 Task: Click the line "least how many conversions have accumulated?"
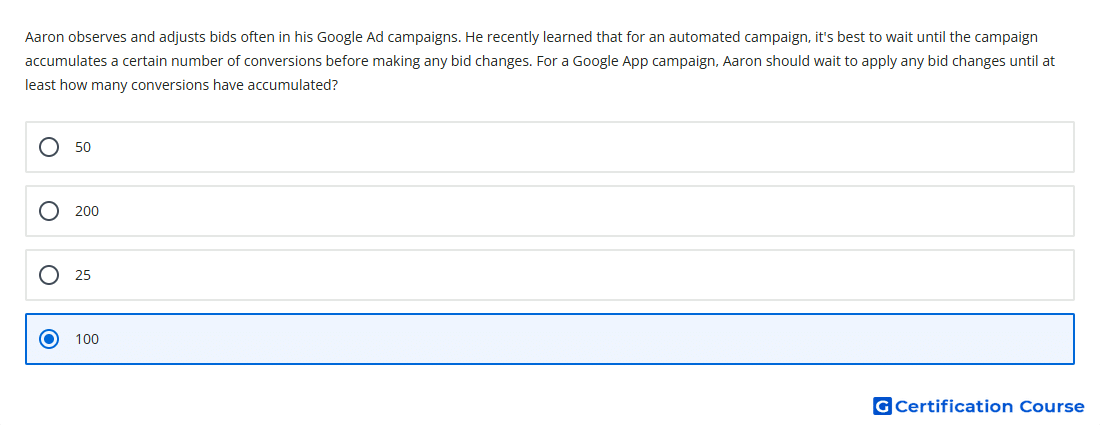pyautogui.click(x=182, y=85)
